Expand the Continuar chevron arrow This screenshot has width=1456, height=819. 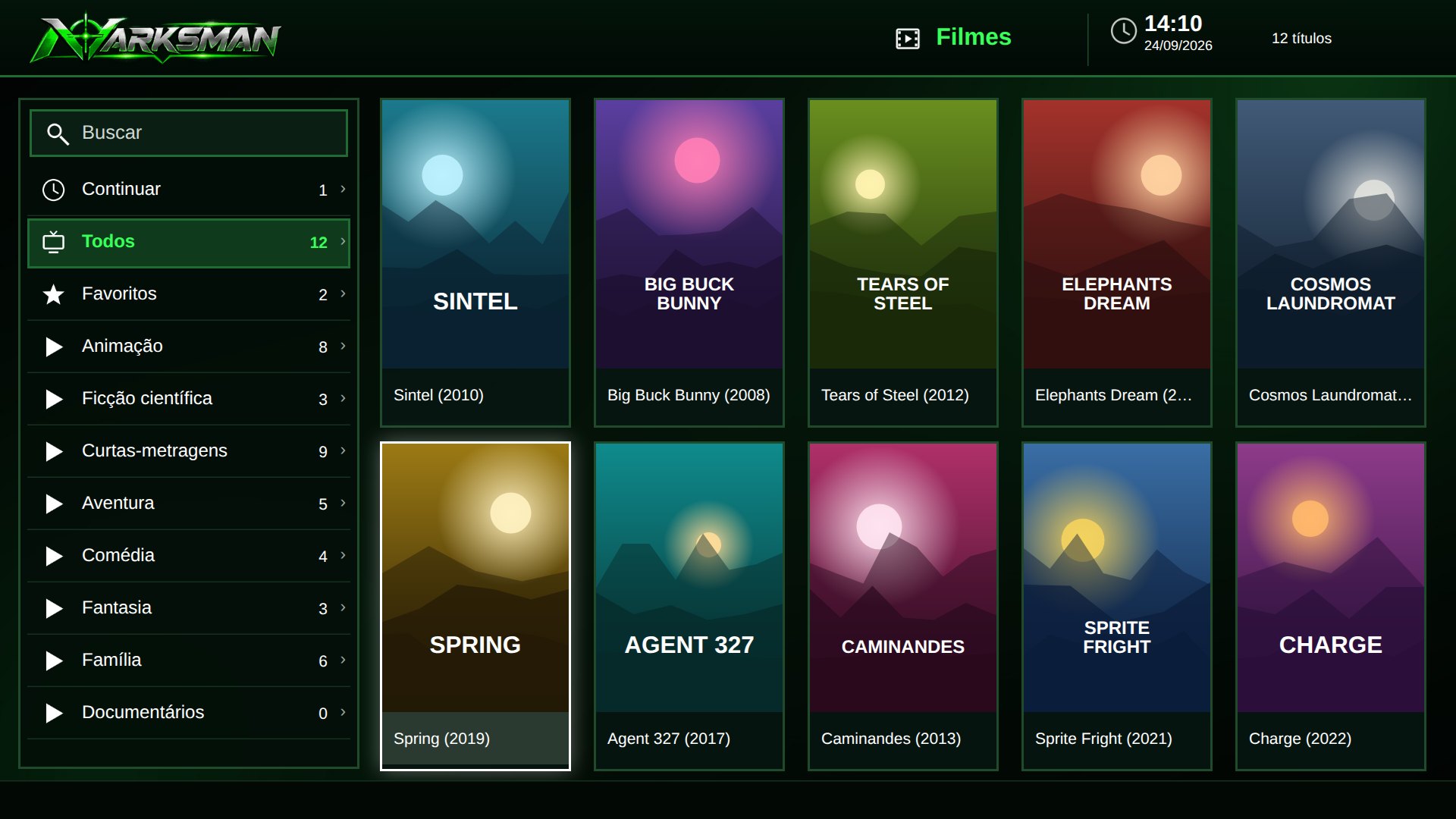(344, 189)
